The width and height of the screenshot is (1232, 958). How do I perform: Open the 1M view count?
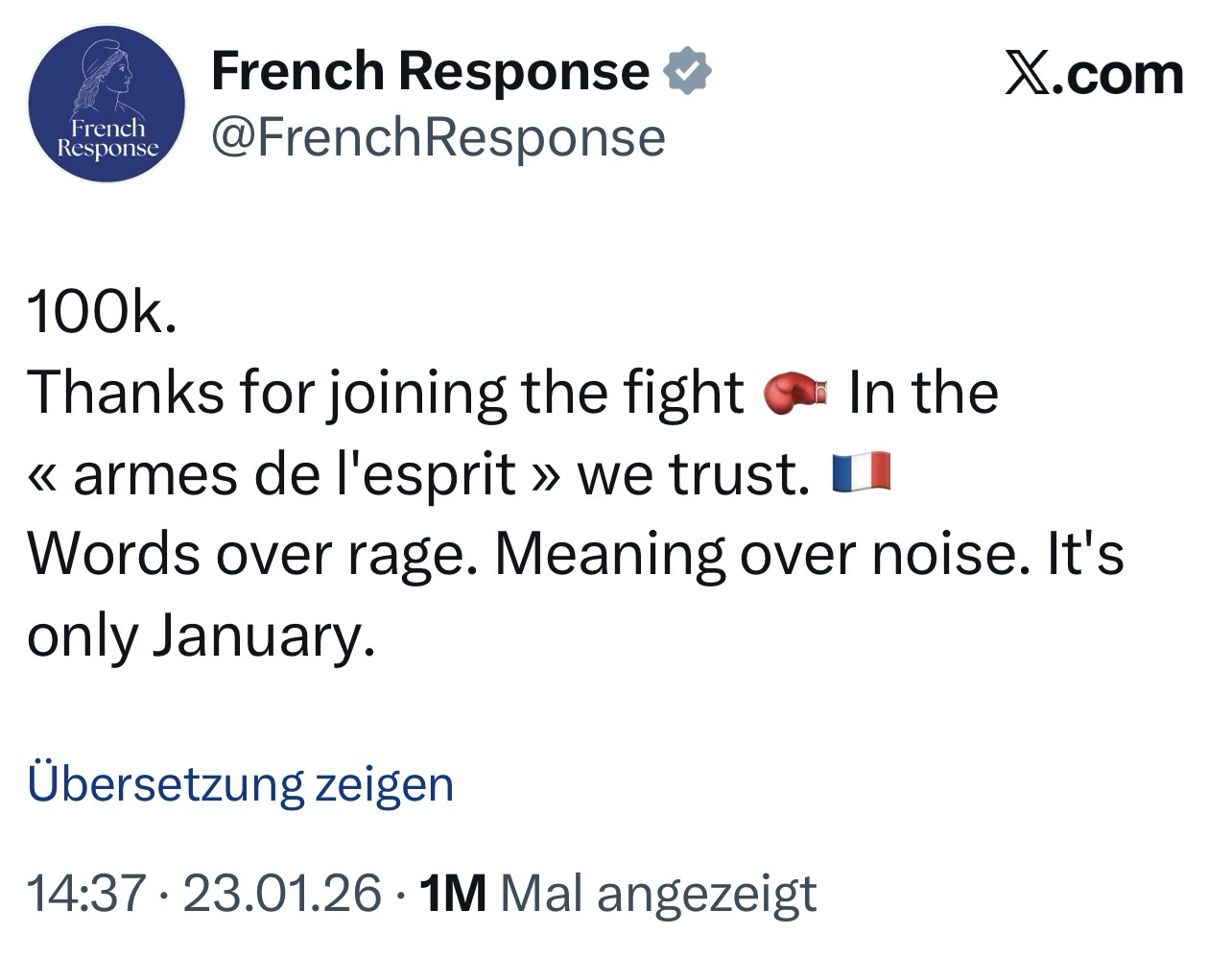(x=454, y=893)
